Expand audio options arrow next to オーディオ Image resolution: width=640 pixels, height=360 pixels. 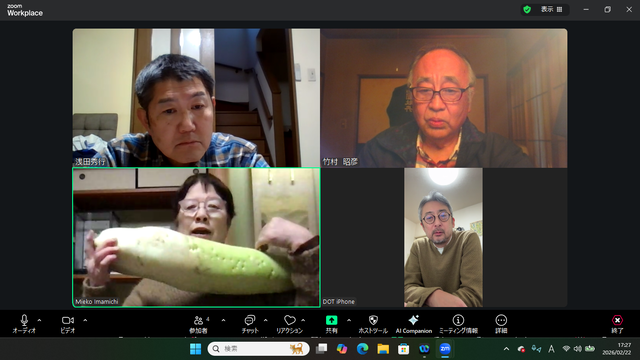click(39, 320)
